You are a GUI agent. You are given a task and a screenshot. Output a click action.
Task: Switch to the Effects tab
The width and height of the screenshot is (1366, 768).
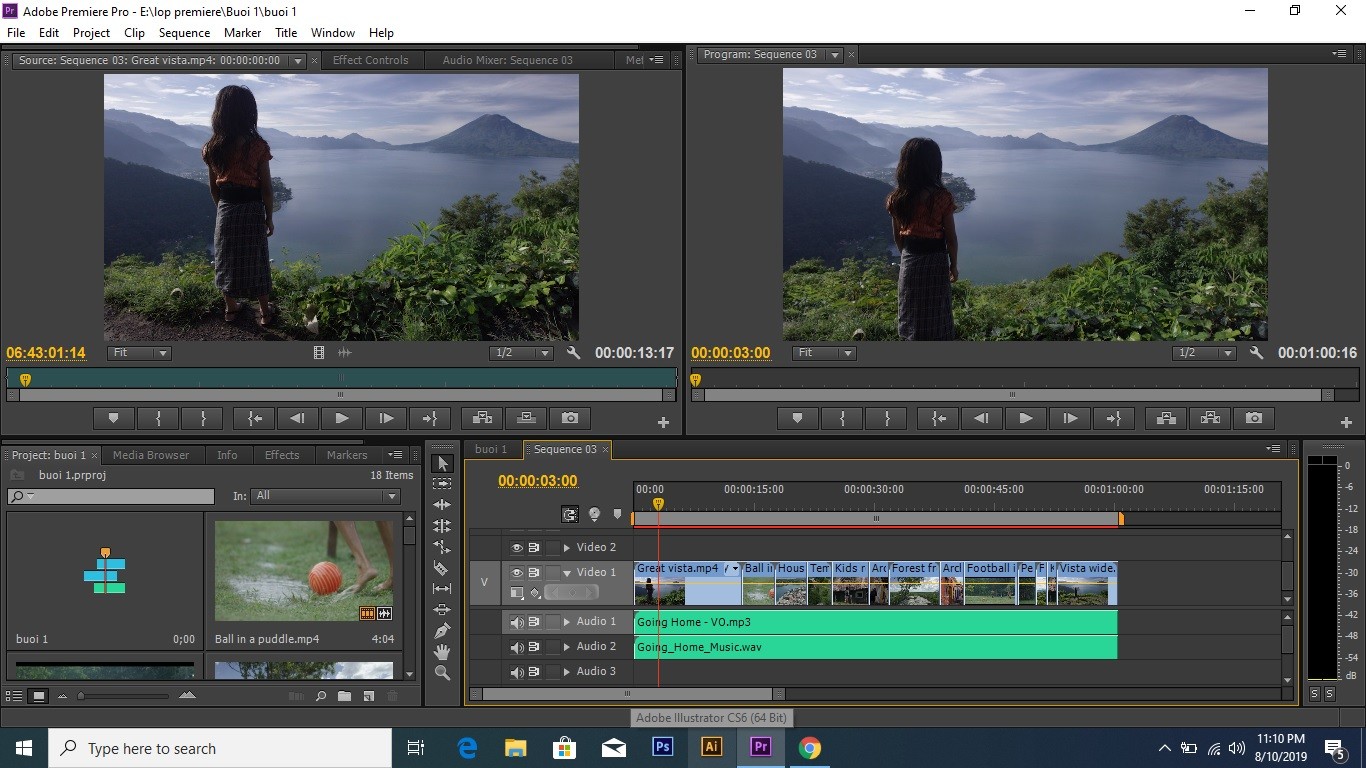[x=282, y=455]
